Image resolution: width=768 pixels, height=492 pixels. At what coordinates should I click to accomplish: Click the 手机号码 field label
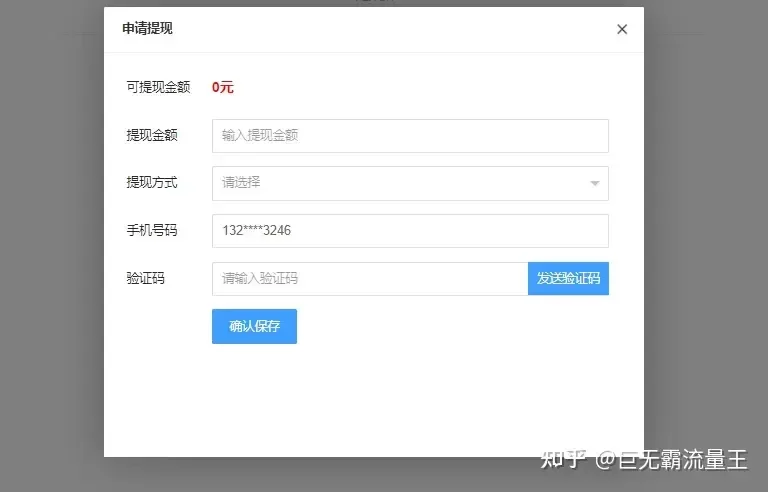click(152, 231)
